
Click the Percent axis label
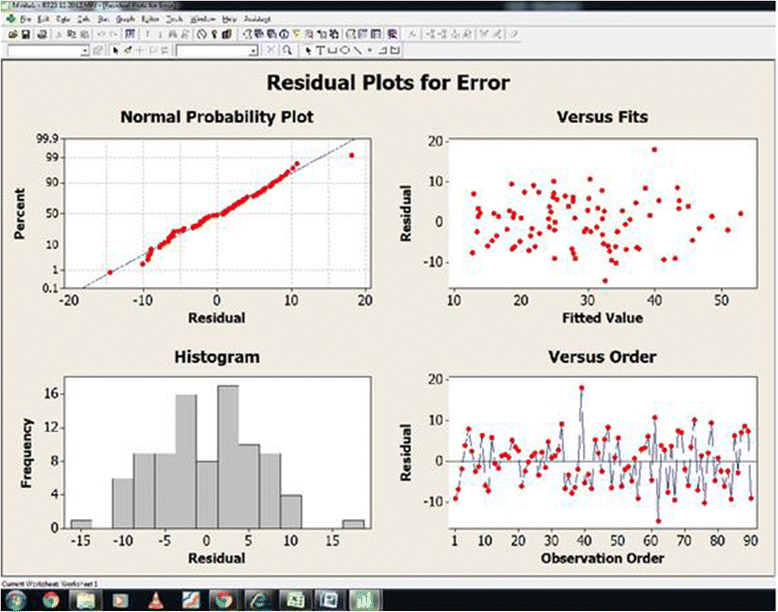pos(19,213)
